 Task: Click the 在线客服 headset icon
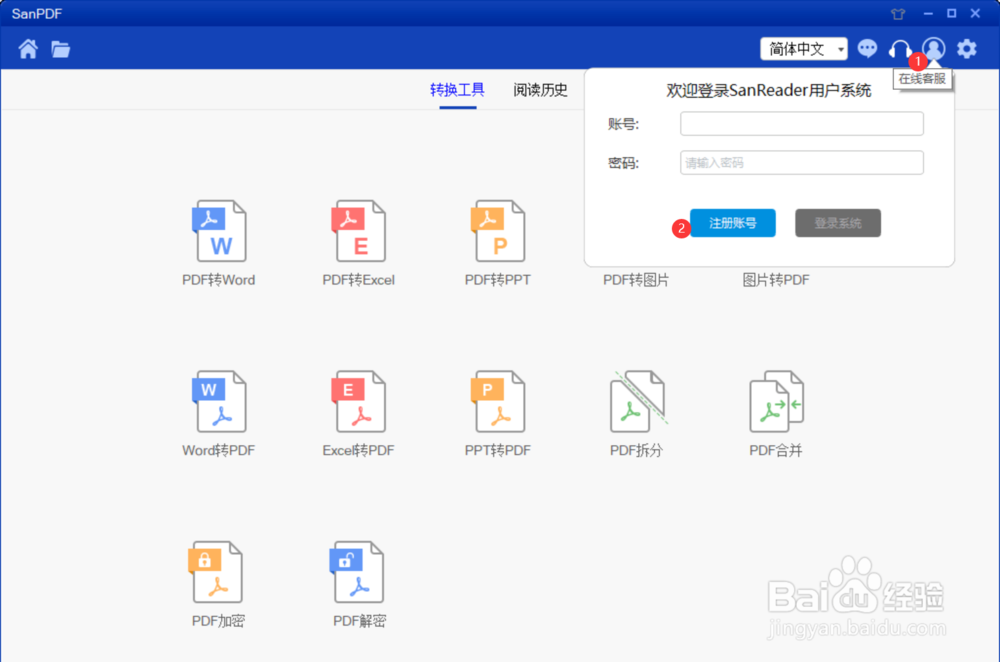[899, 48]
